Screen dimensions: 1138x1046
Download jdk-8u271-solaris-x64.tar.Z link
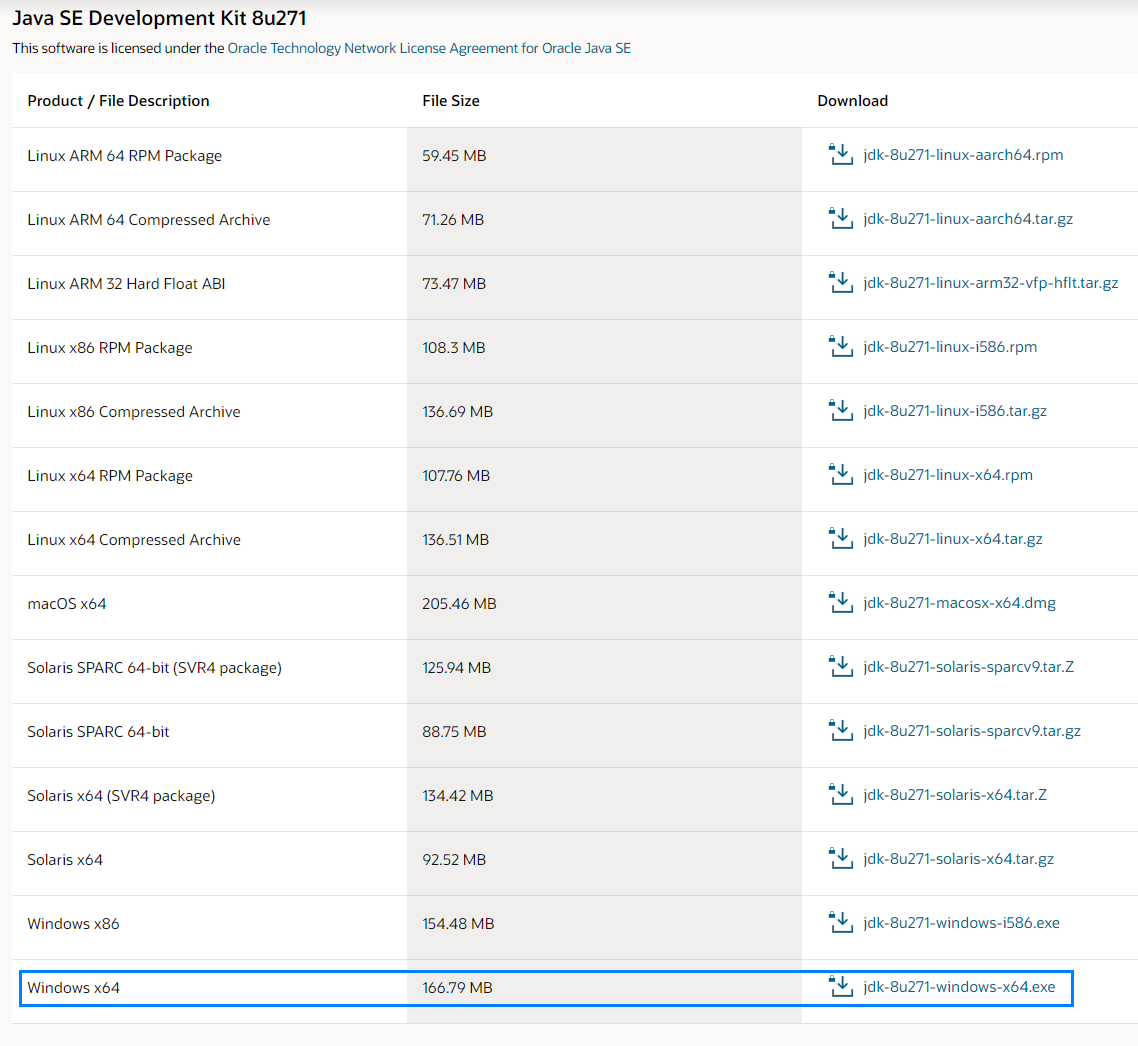[x=955, y=795]
